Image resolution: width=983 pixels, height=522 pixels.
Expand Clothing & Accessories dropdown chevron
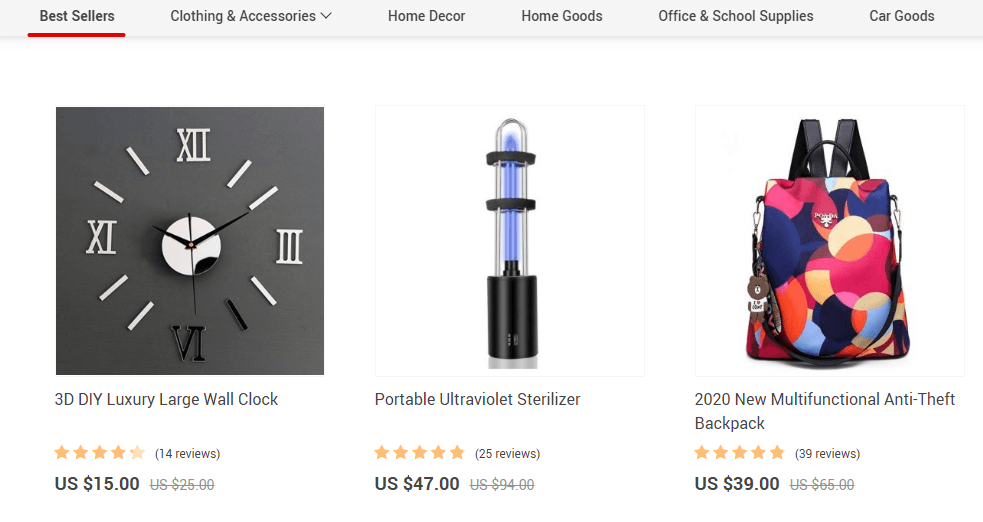326,16
